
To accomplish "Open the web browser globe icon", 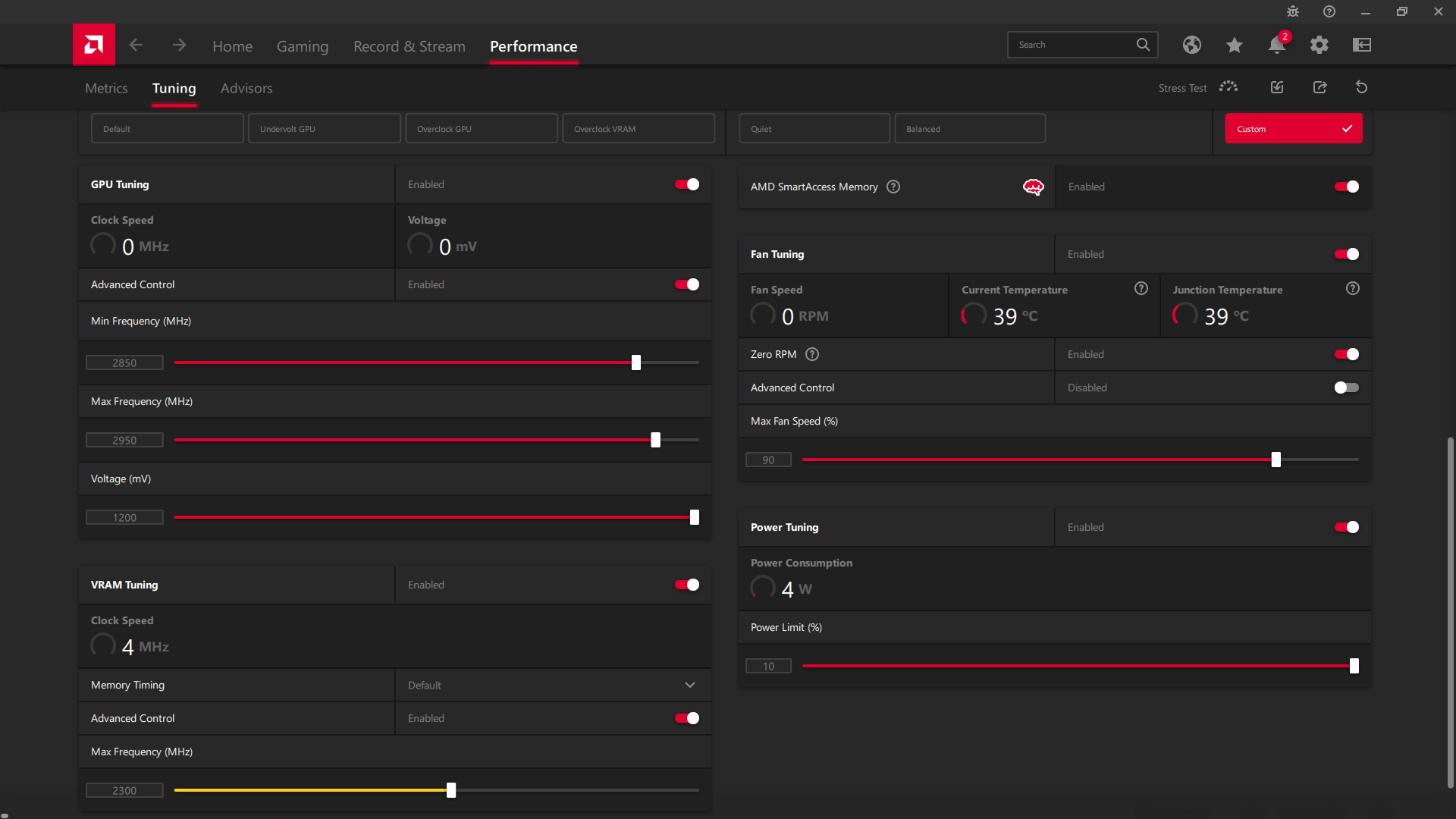I will coord(1192,45).
